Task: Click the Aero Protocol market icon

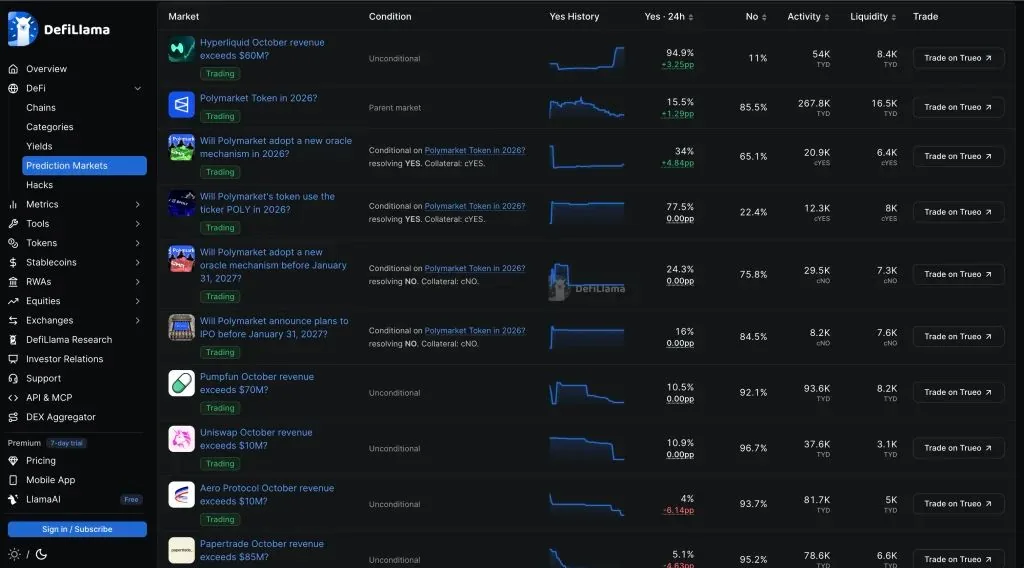Action: click(182, 494)
